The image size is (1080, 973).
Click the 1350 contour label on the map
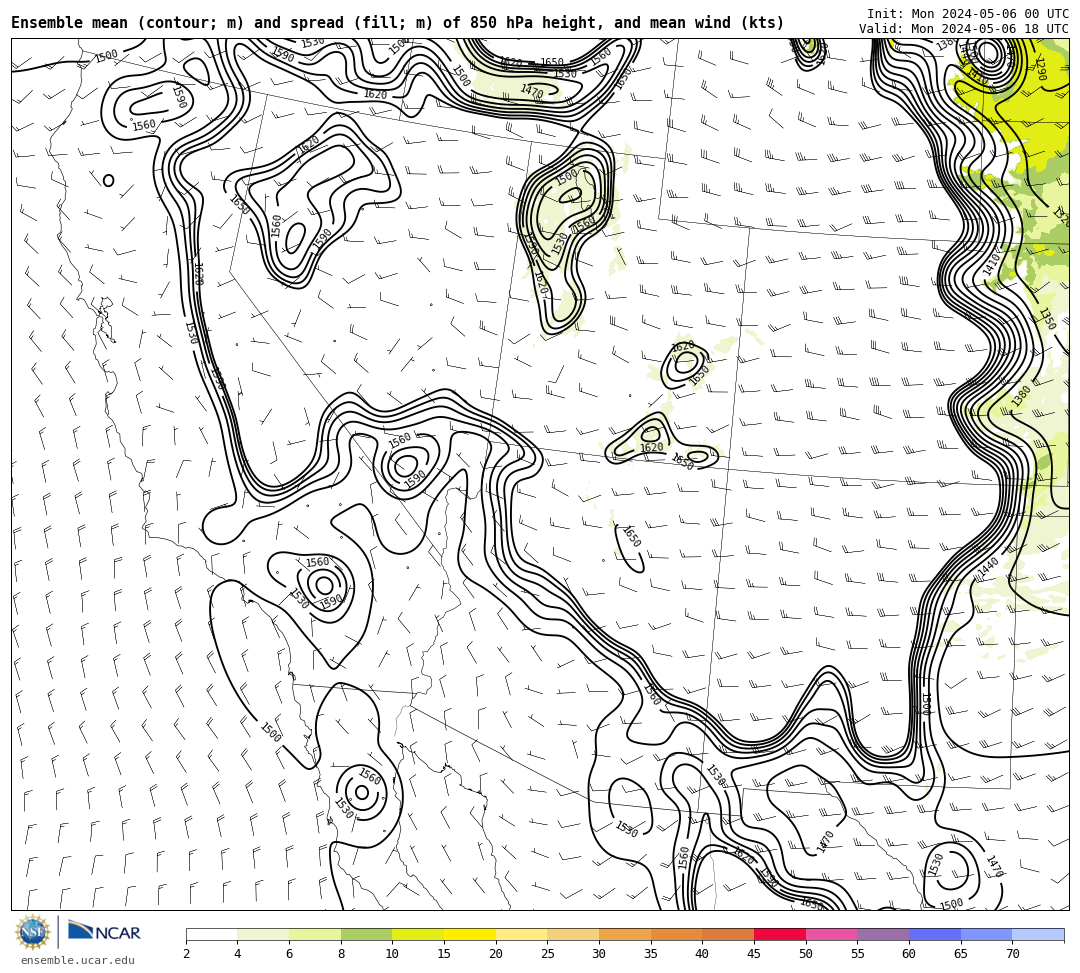[x=1046, y=319]
